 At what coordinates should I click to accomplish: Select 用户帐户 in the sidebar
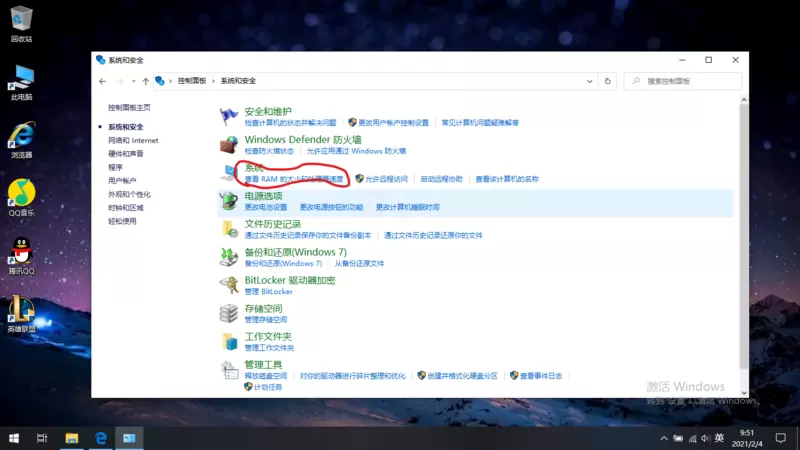pyautogui.click(x=122, y=181)
